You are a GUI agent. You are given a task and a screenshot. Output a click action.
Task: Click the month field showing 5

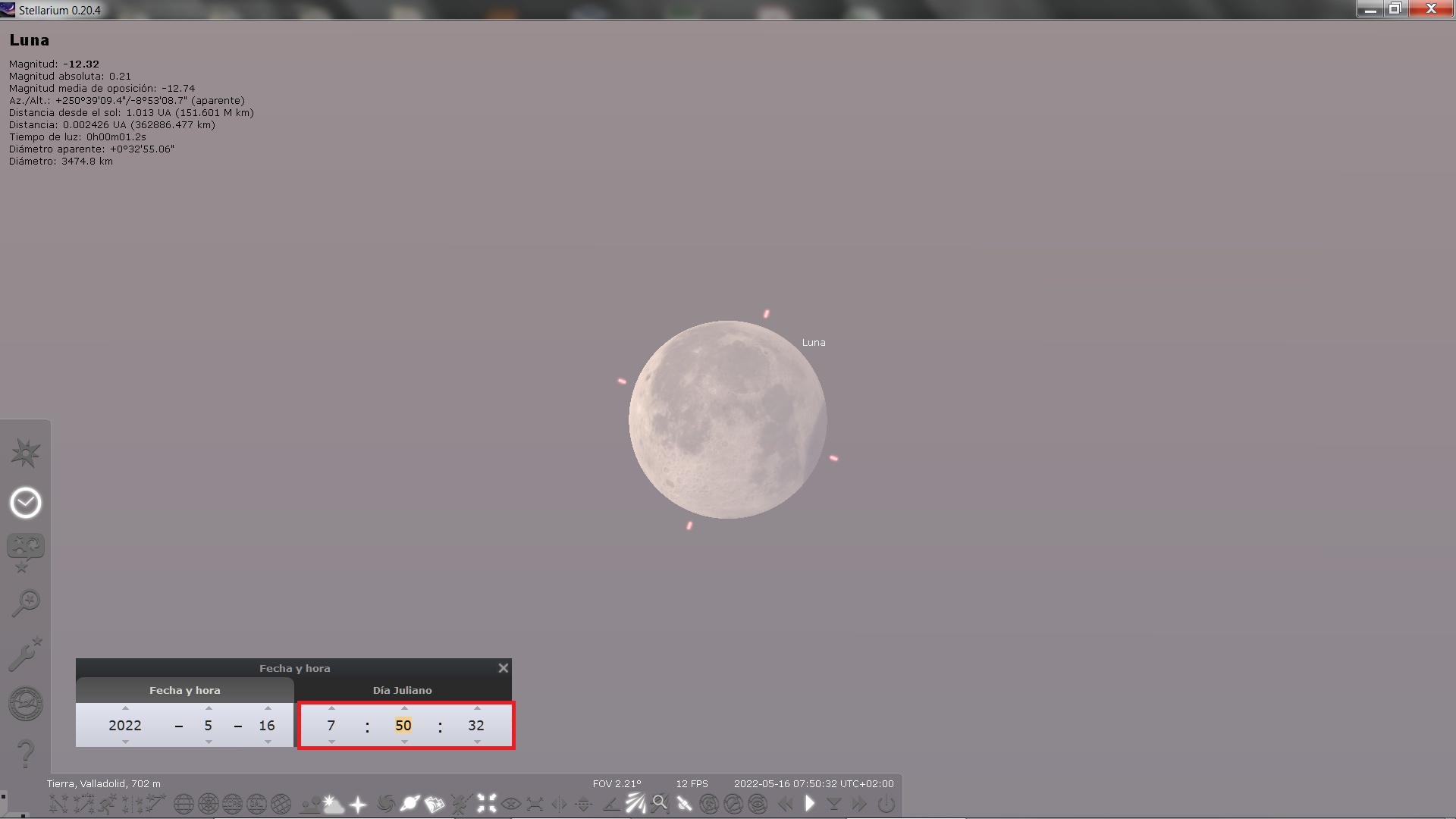point(209,725)
